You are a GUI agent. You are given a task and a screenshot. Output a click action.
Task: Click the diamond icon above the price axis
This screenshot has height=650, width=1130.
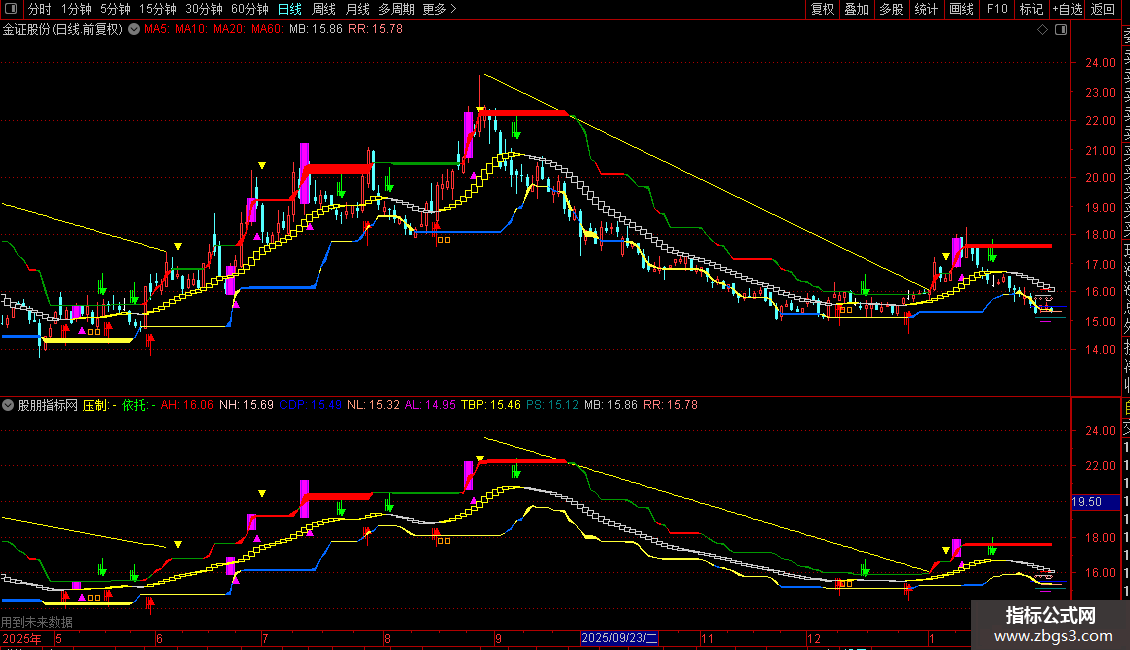coord(1042,30)
